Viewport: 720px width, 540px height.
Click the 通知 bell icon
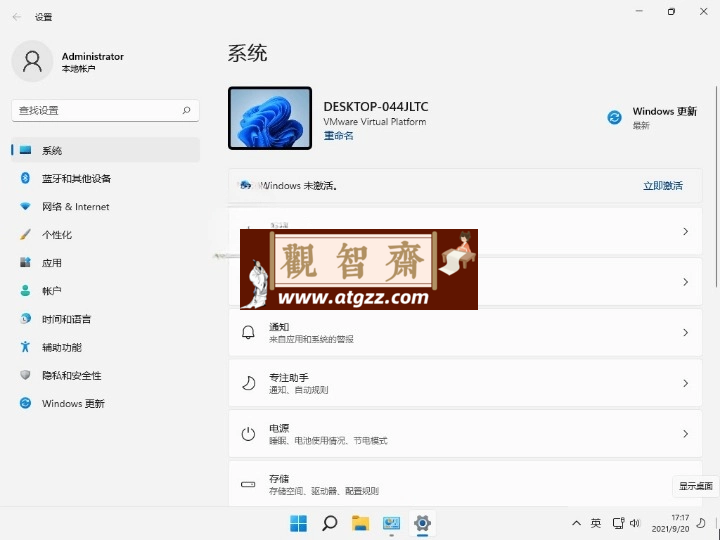point(248,332)
